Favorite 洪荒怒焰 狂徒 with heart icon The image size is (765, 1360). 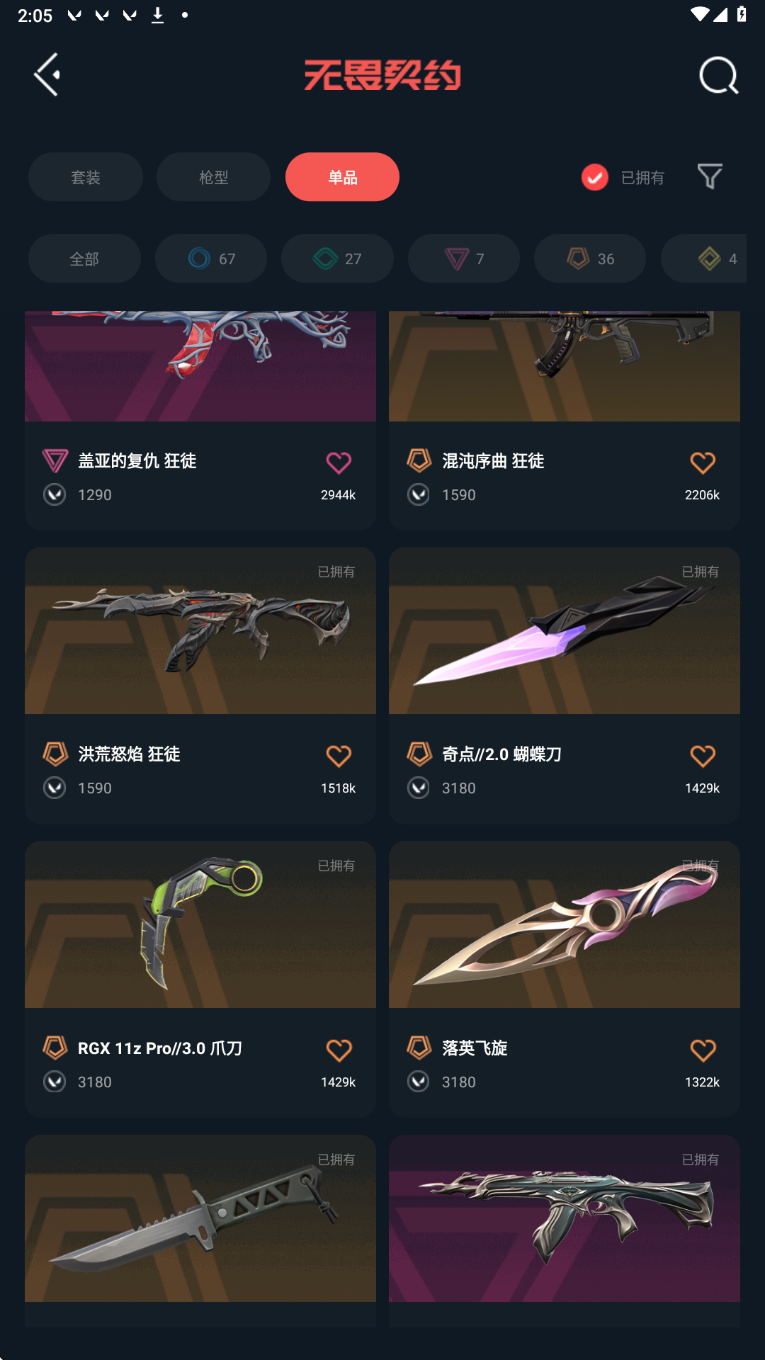[339, 756]
